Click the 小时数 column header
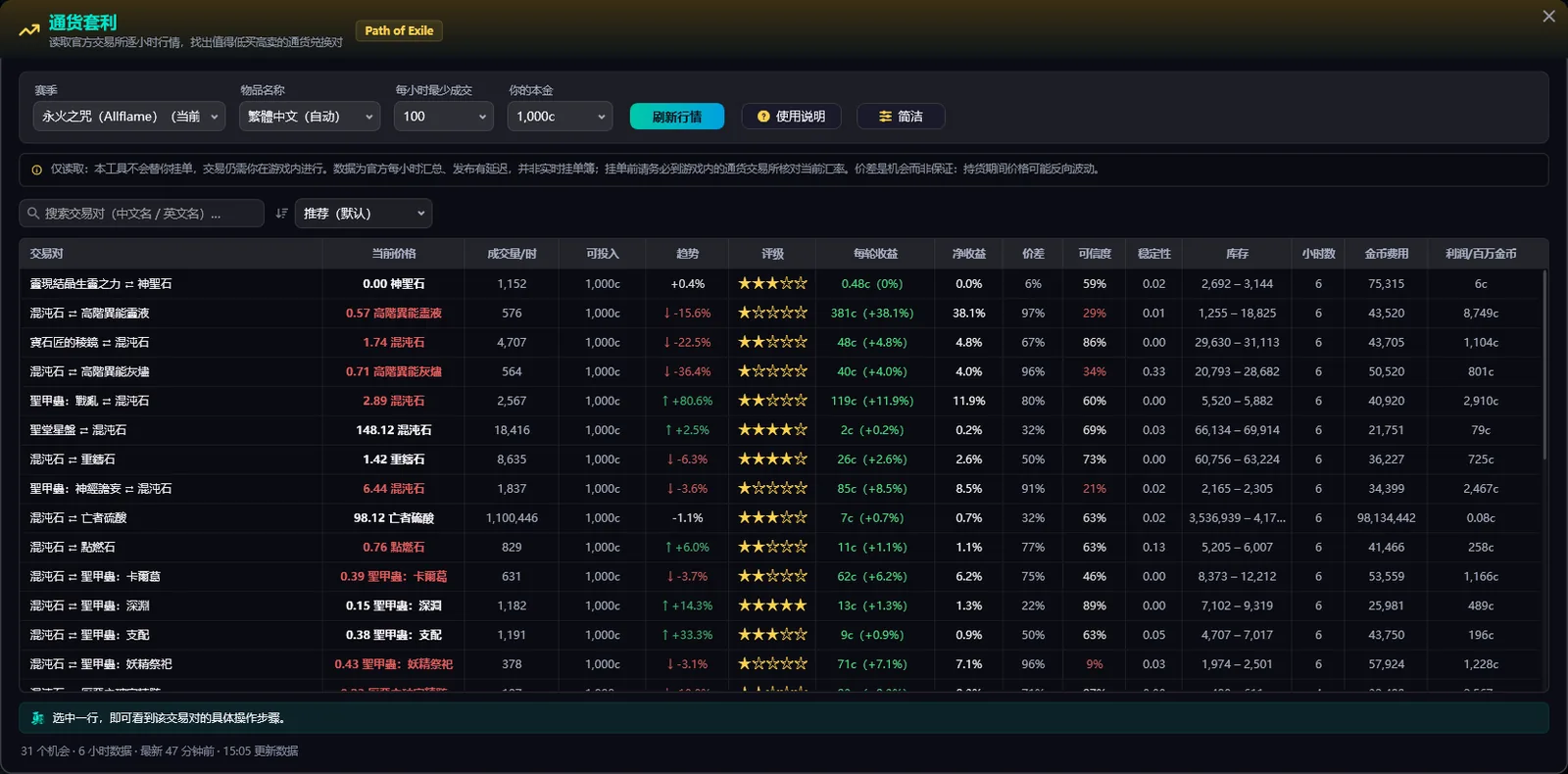1568x774 pixels. click(1318, 254)
